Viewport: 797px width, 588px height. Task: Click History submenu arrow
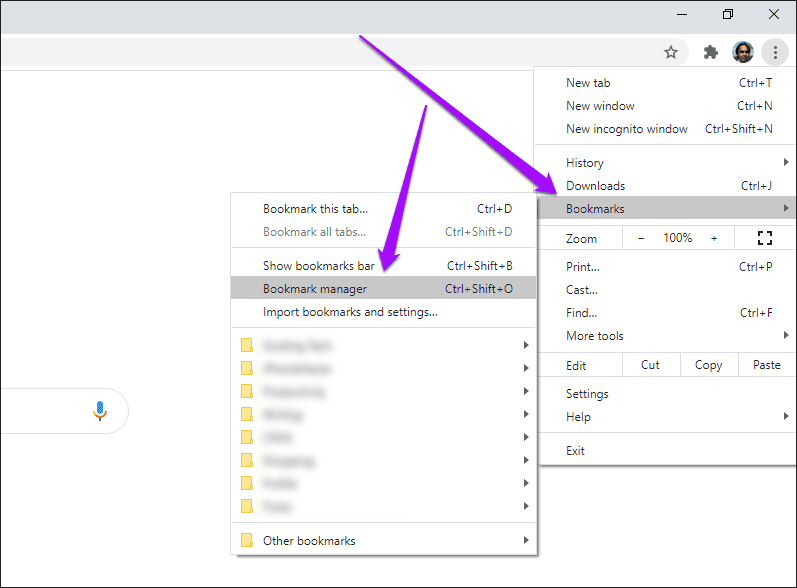[x=786, y=162]
